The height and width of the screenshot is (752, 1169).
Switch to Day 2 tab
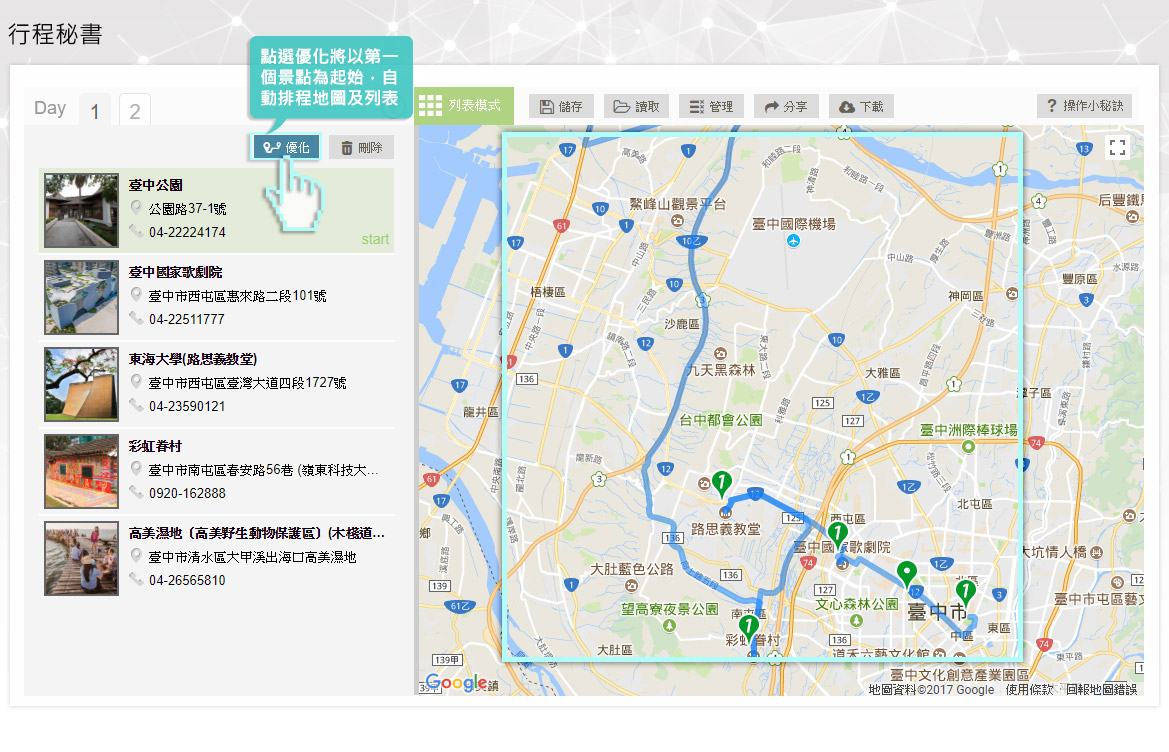(x=135, y=111)
